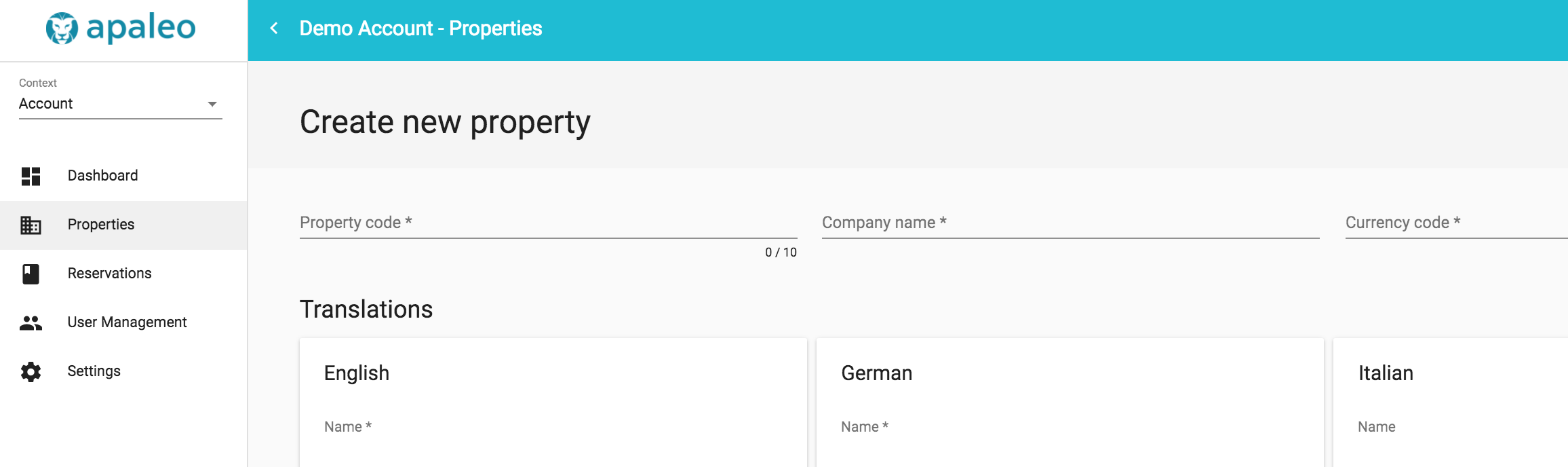Image resolution: width=1568 pixels, height=467 pixels.
Task: Click the User Management people icon
Action: pos(31,323)
